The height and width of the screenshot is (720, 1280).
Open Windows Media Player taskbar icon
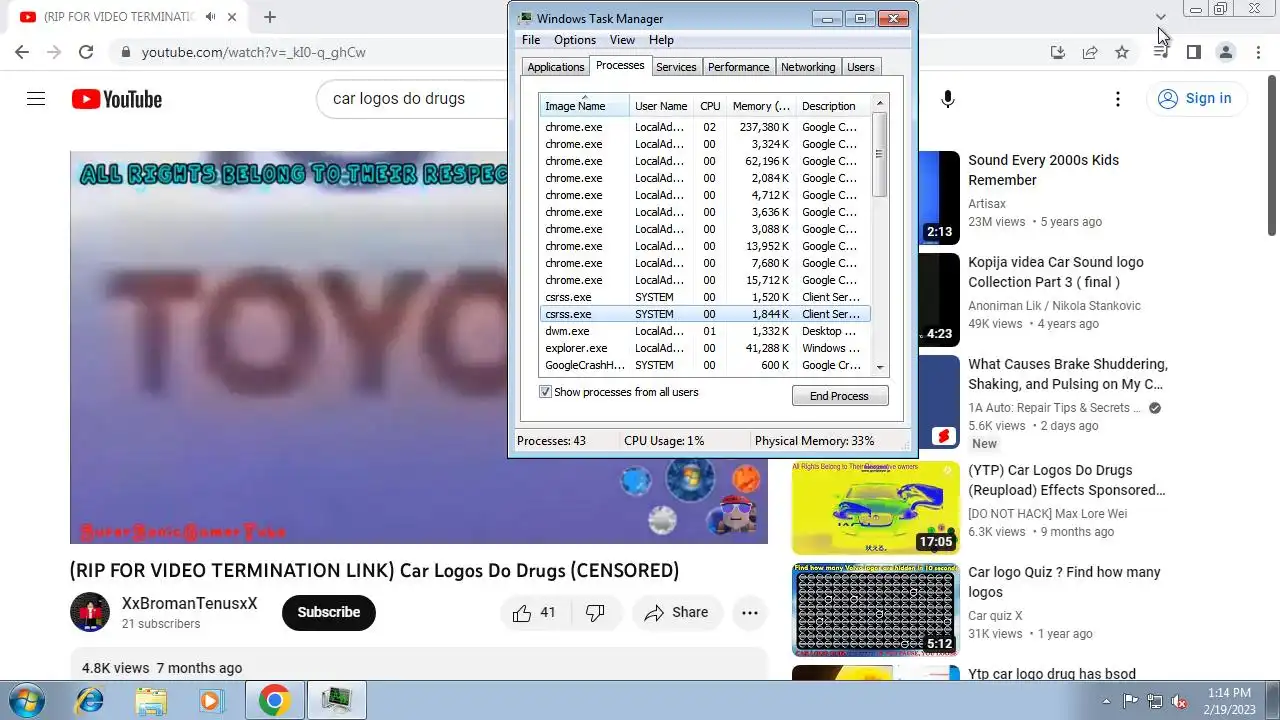[210, 701]
